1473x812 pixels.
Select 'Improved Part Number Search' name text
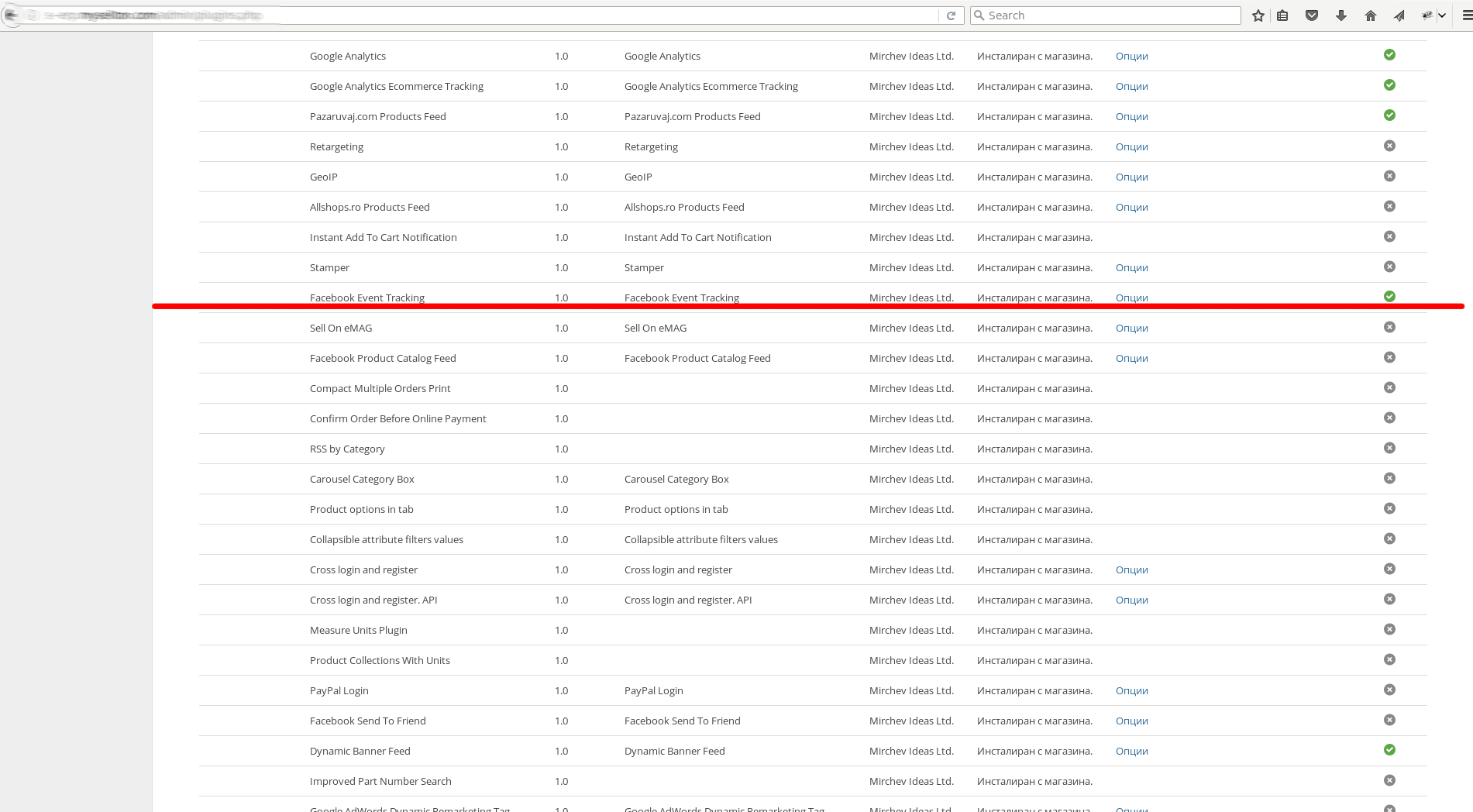pos(380,782)
